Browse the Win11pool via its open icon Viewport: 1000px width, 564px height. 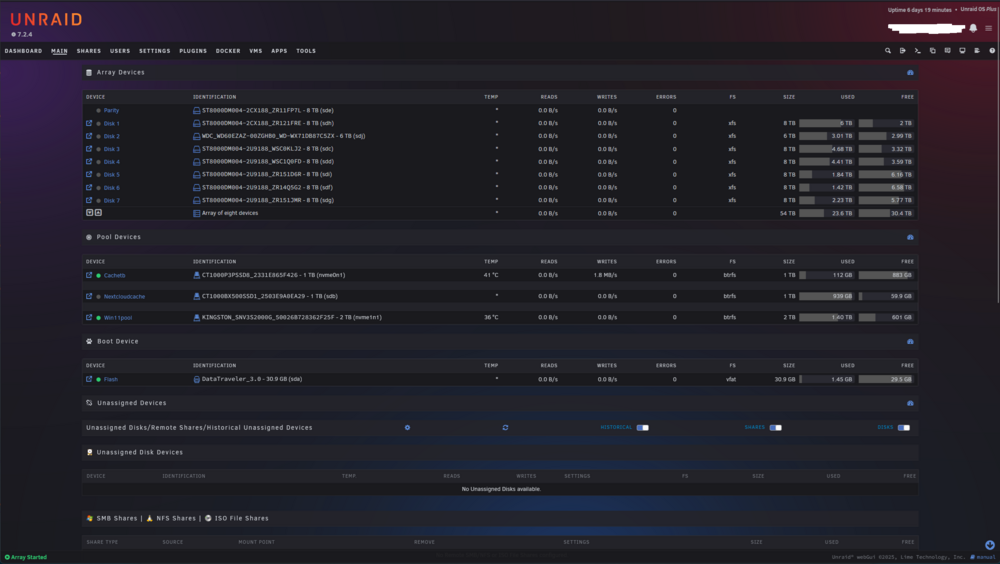click(89, 317)
